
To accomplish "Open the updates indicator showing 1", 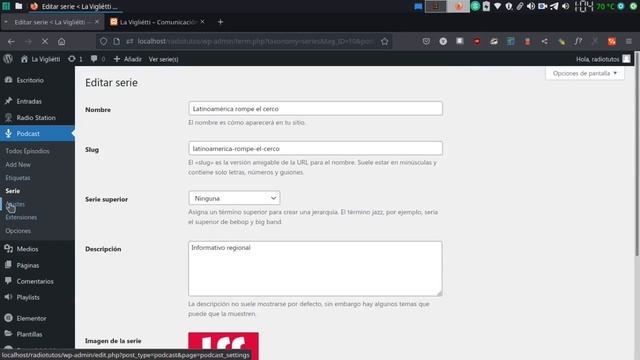I will (x=75, y=59).
